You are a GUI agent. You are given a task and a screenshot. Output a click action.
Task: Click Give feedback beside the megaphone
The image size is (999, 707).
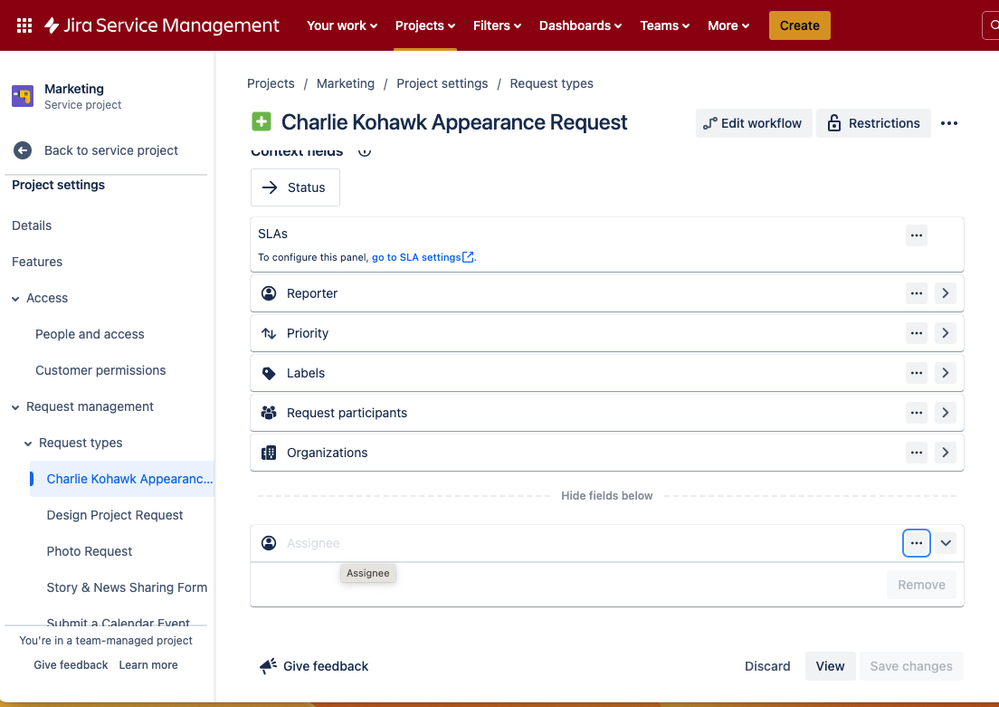[x=326, y=666]
